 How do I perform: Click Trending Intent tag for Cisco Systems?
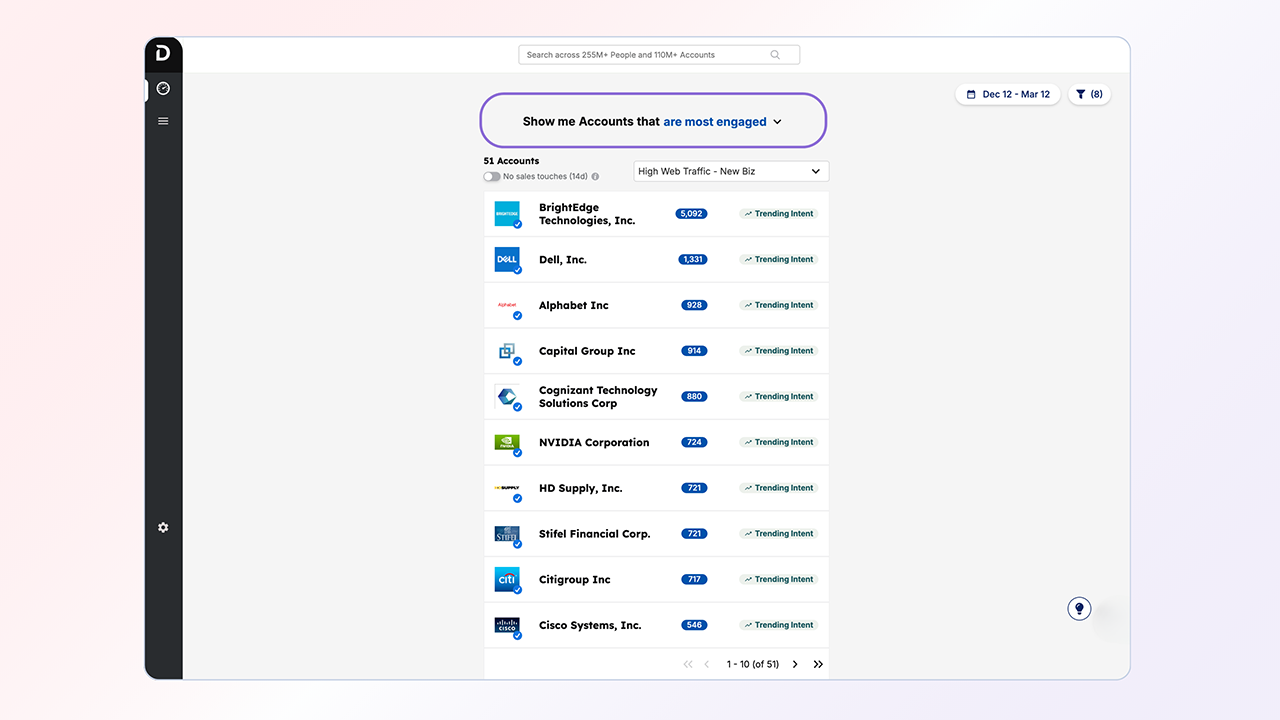(778, 625)
